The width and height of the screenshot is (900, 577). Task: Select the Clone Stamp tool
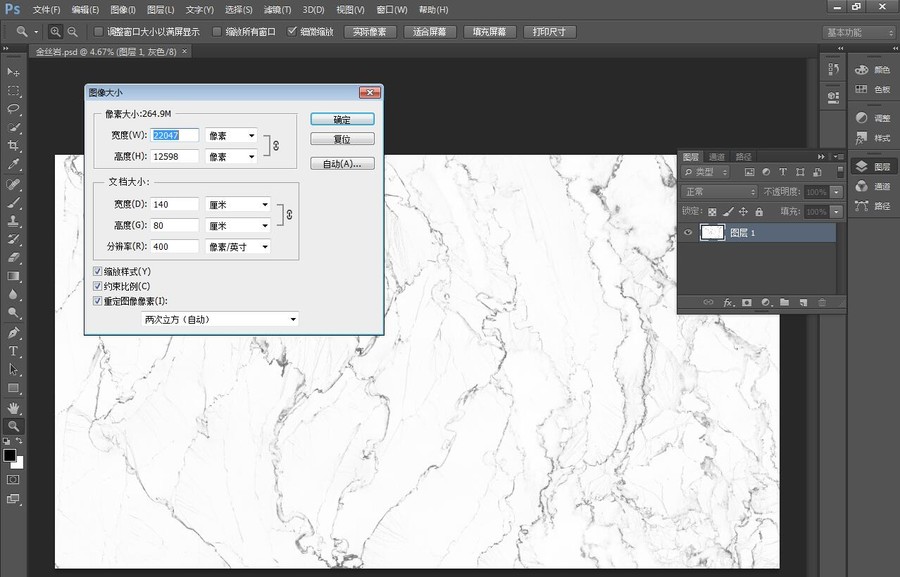click(x=13, y=221)
